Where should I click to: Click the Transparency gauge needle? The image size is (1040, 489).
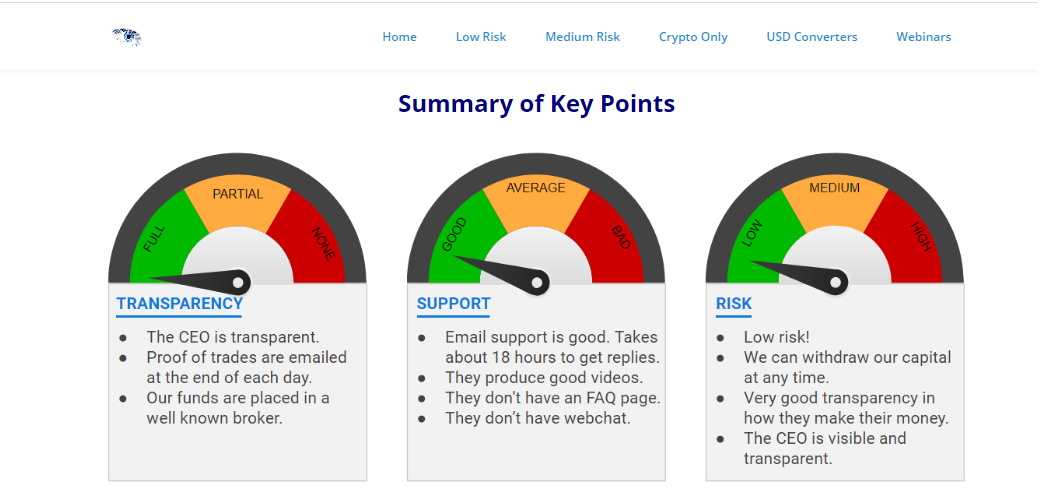coord(200,280)
